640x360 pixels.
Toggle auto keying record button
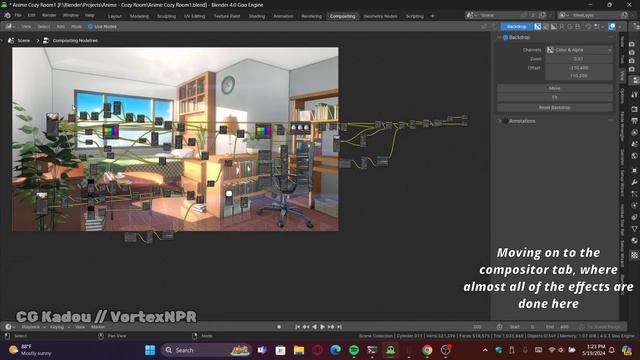(x=279, y=327)
